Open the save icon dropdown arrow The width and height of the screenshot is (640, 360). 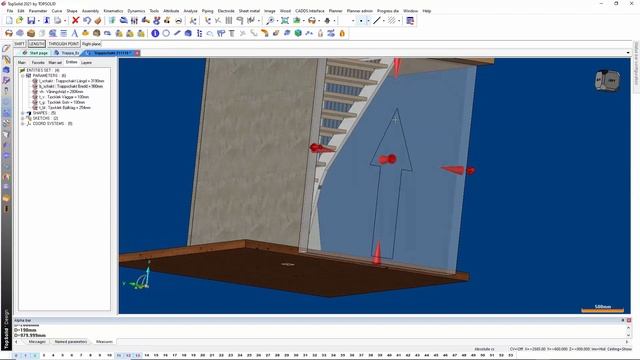(x=38, y=21)
